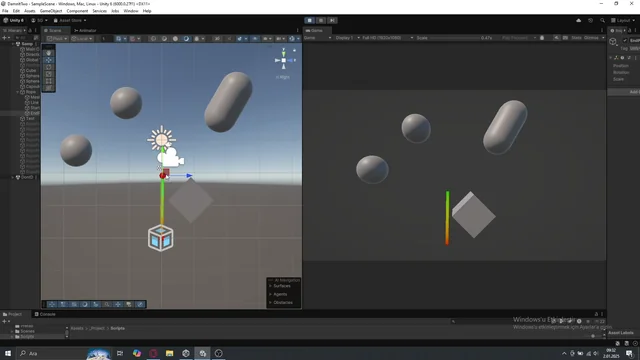Open the Window menu
Viewport: 640px width, 360px height.
[131, 11]
